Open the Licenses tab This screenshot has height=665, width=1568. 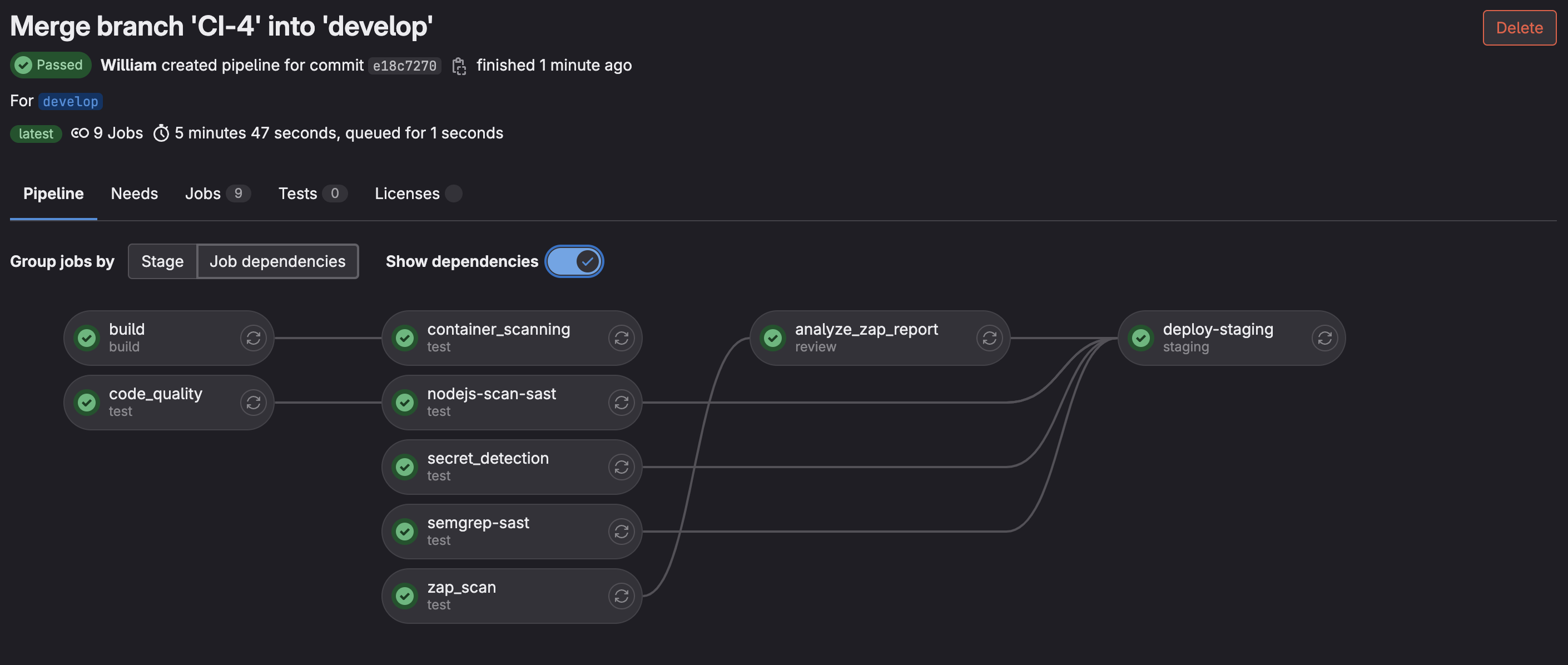coord(418,193)
